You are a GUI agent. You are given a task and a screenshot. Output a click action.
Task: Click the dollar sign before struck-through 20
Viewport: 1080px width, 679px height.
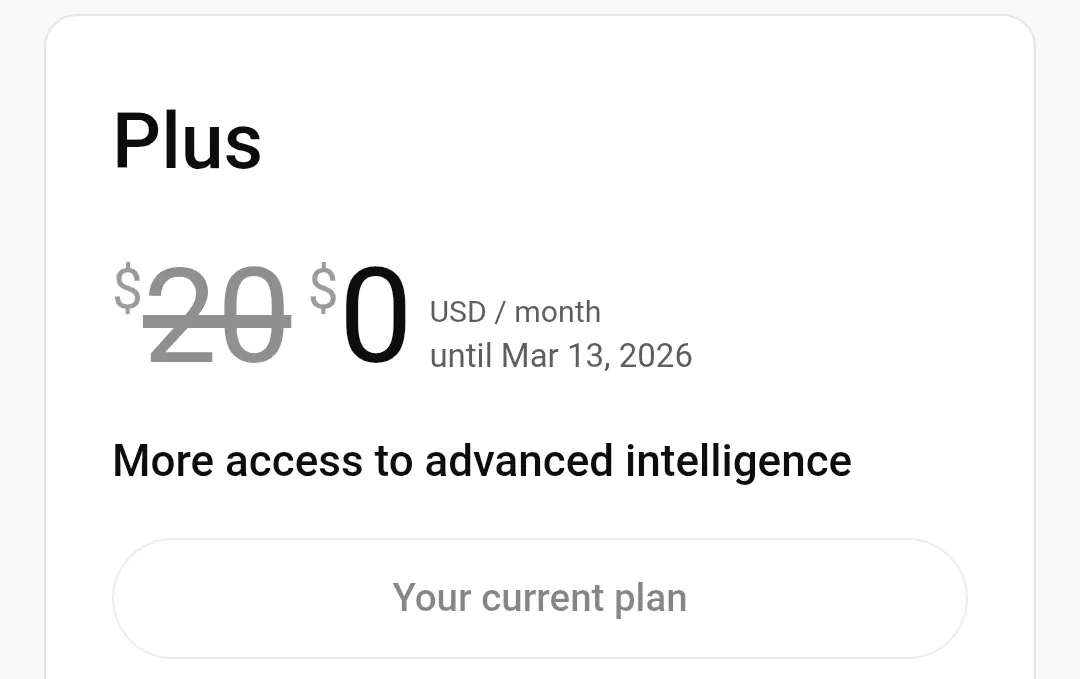(127, 289)
